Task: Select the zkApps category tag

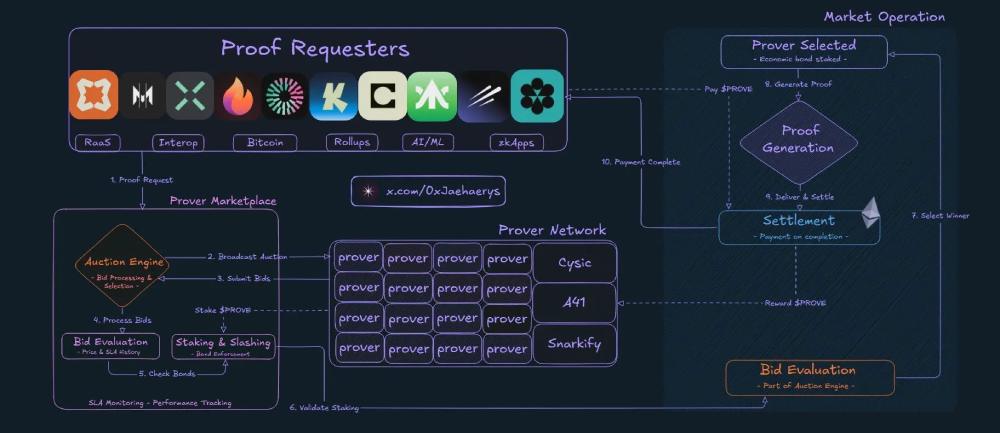Action: point(517,142)
